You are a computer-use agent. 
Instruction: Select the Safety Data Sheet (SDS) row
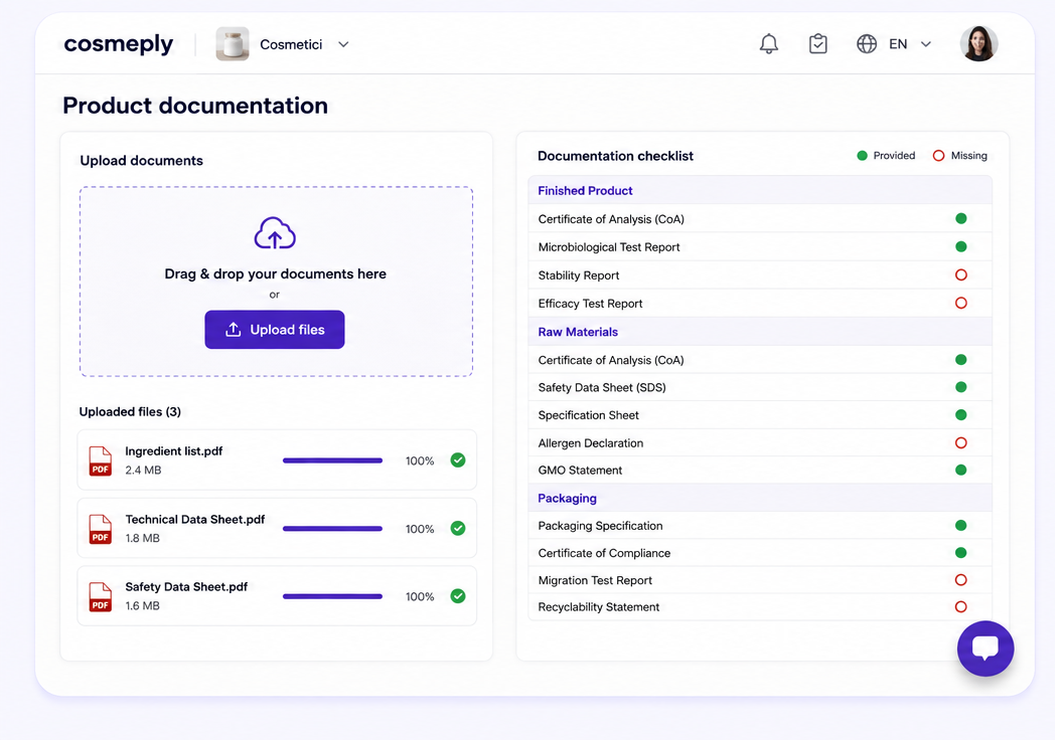point(760,387)
